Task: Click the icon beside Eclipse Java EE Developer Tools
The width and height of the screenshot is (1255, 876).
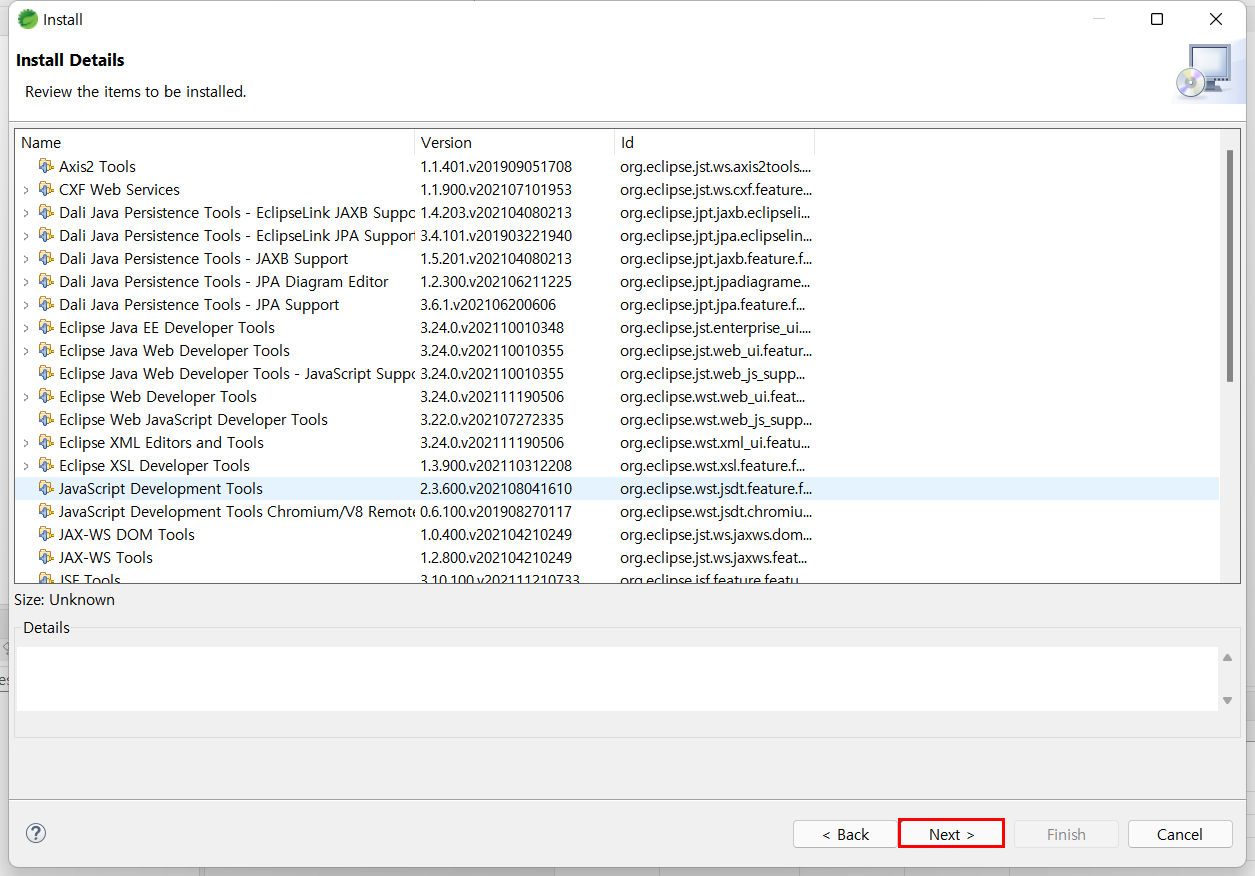Action: [46, 327]
